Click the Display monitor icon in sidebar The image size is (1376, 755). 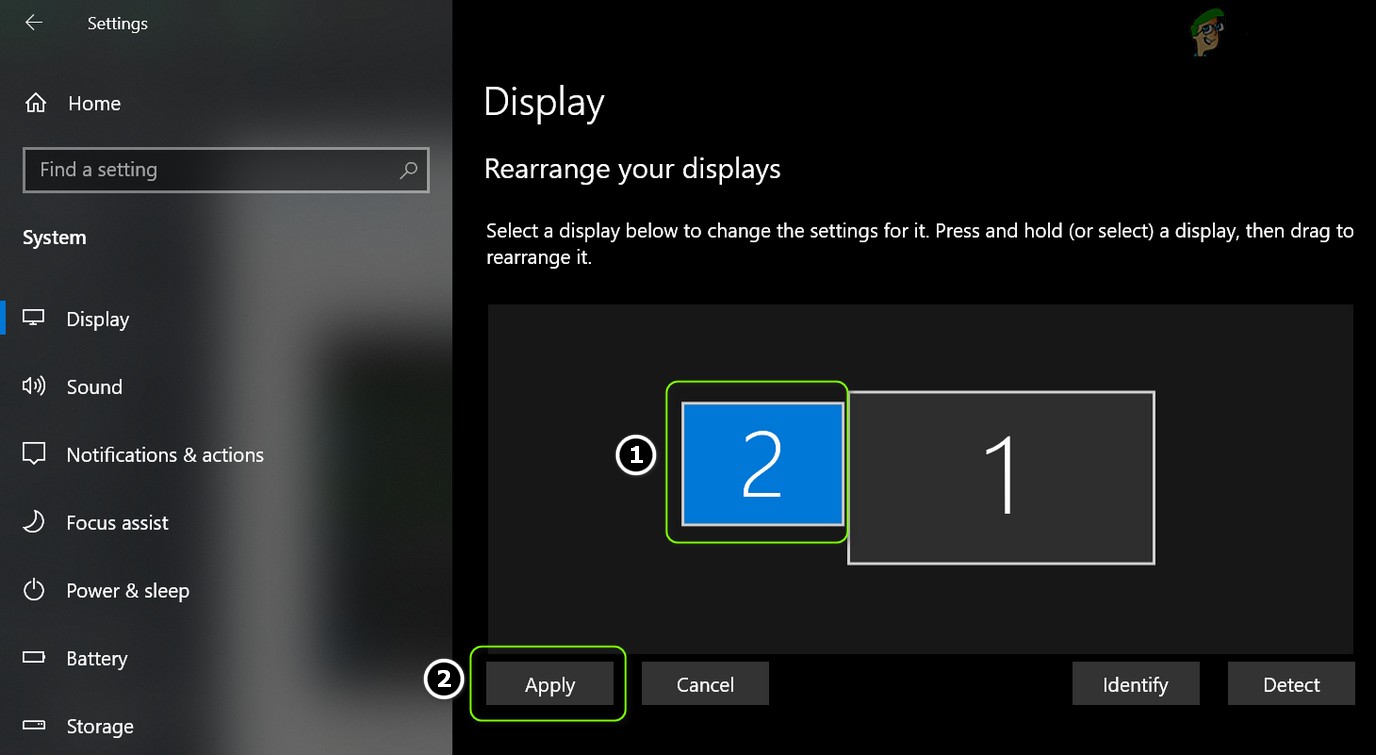pos(34,318)
